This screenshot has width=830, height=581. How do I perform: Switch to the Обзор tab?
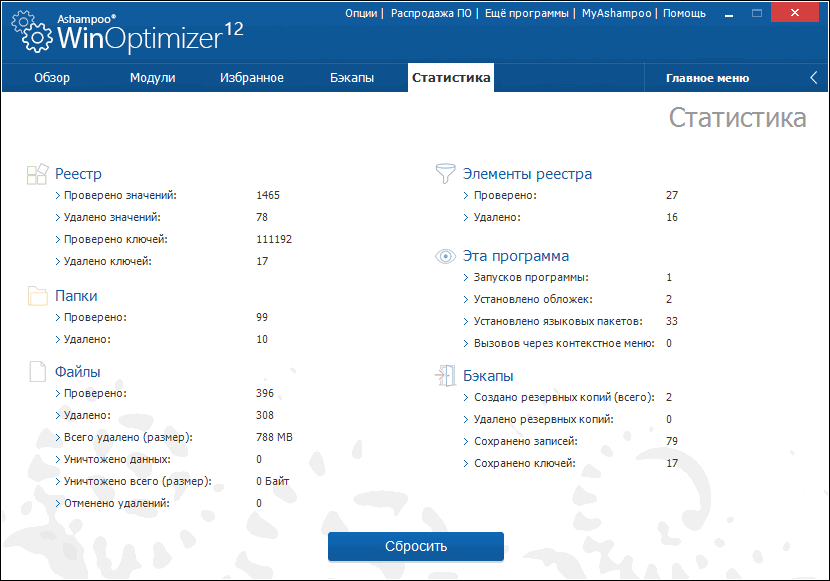(52, 78)
